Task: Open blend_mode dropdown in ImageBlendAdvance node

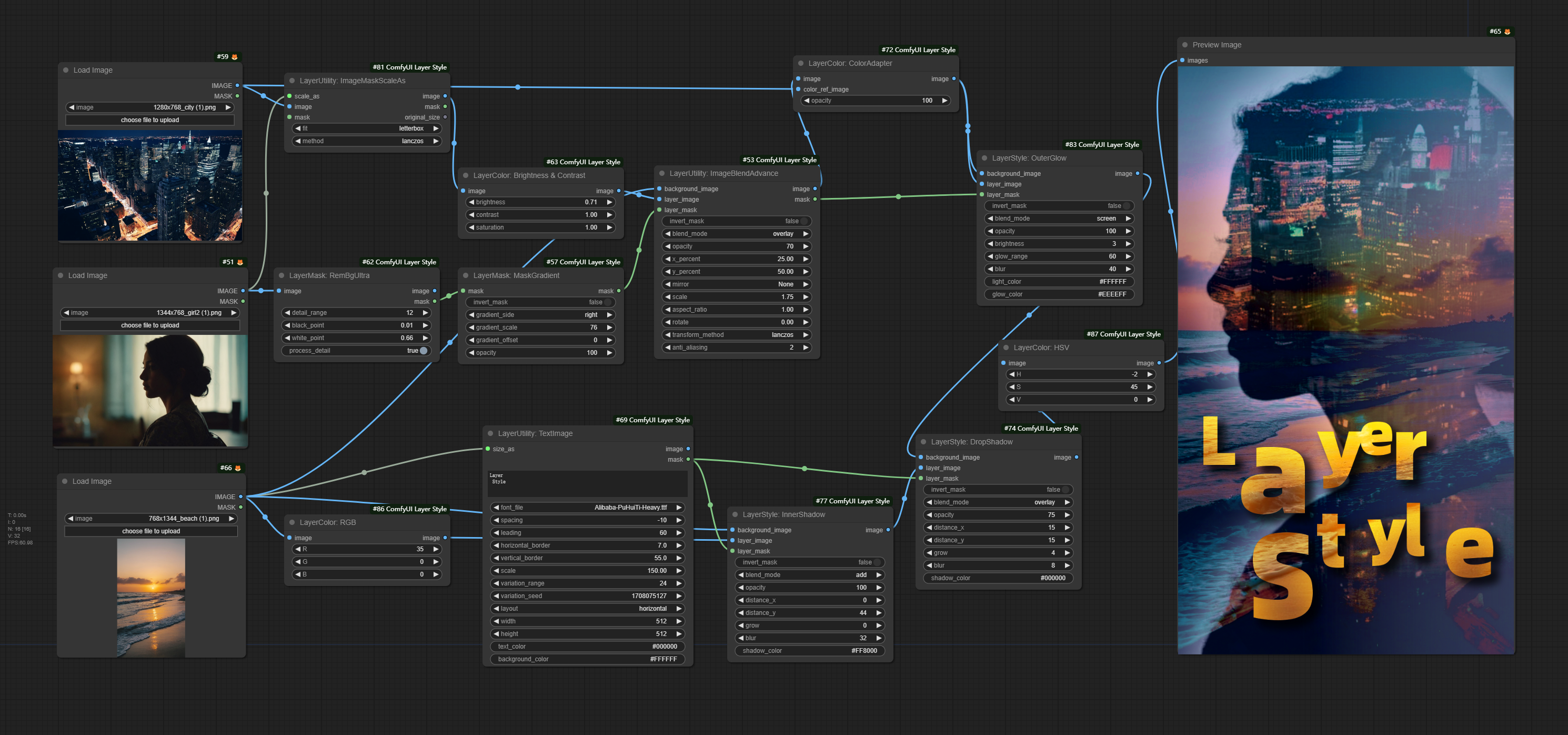Action: [736, 234]
